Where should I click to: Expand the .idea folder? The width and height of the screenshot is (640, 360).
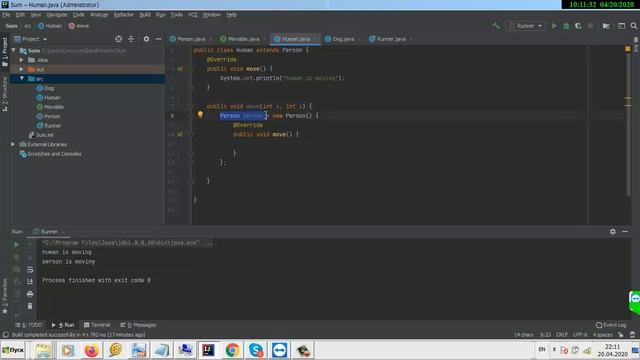21,60
